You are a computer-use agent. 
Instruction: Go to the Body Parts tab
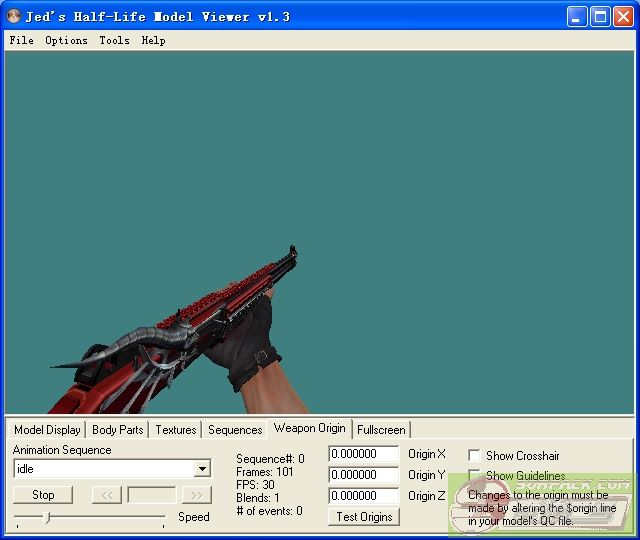[117, 430]
